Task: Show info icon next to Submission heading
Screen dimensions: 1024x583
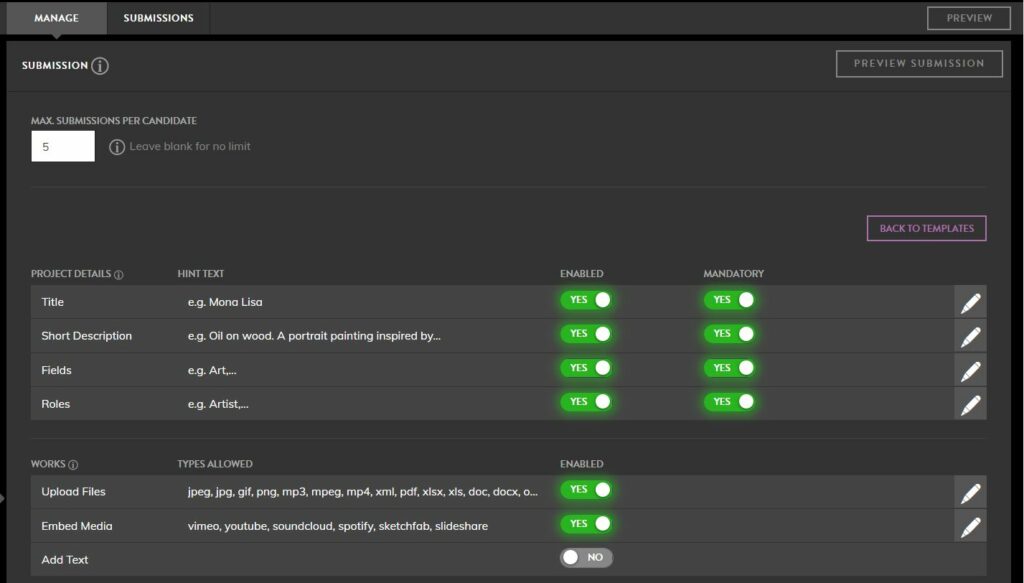Action: [x=100, y=66]
